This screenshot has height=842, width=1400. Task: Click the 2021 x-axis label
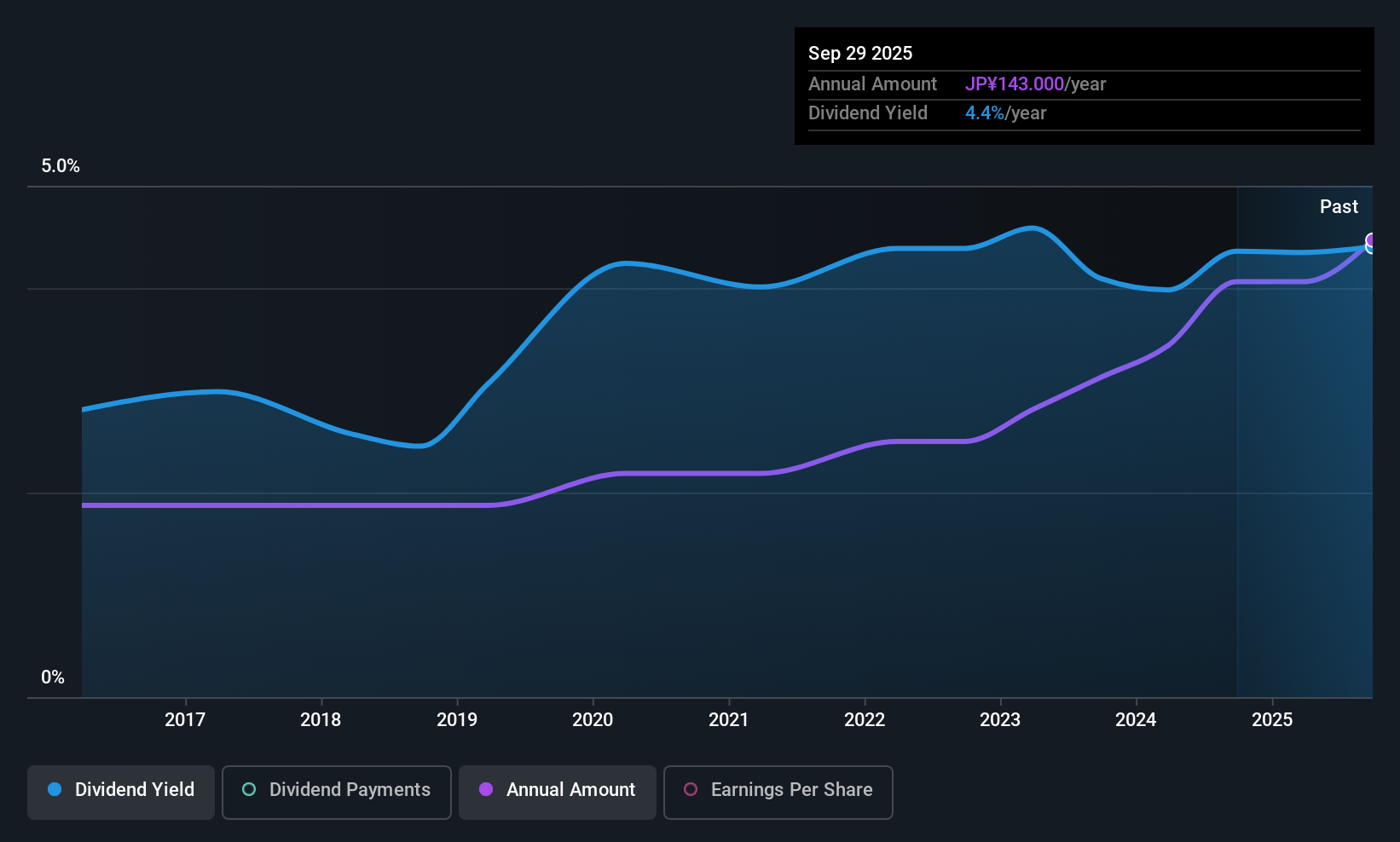click(x=729, y=719)
